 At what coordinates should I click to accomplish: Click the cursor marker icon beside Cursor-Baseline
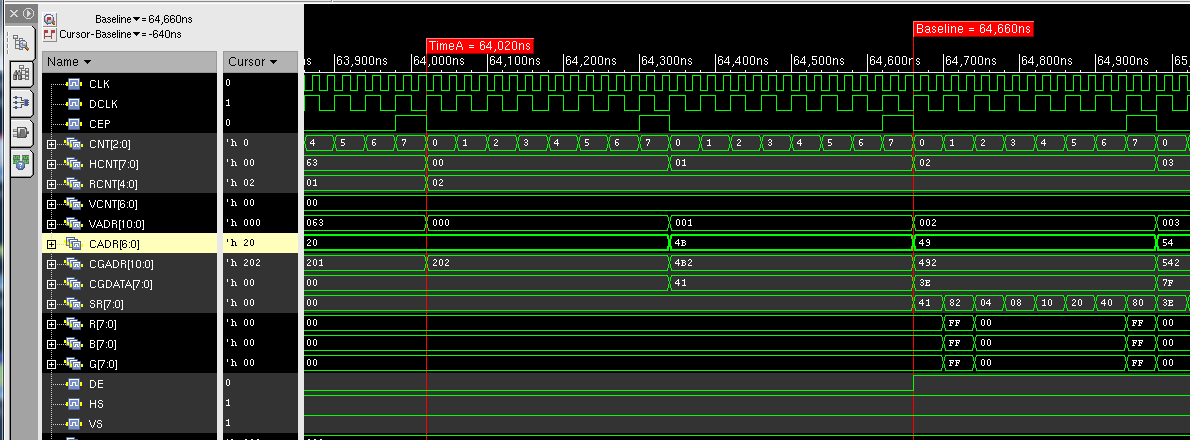[x=50, y=34]
